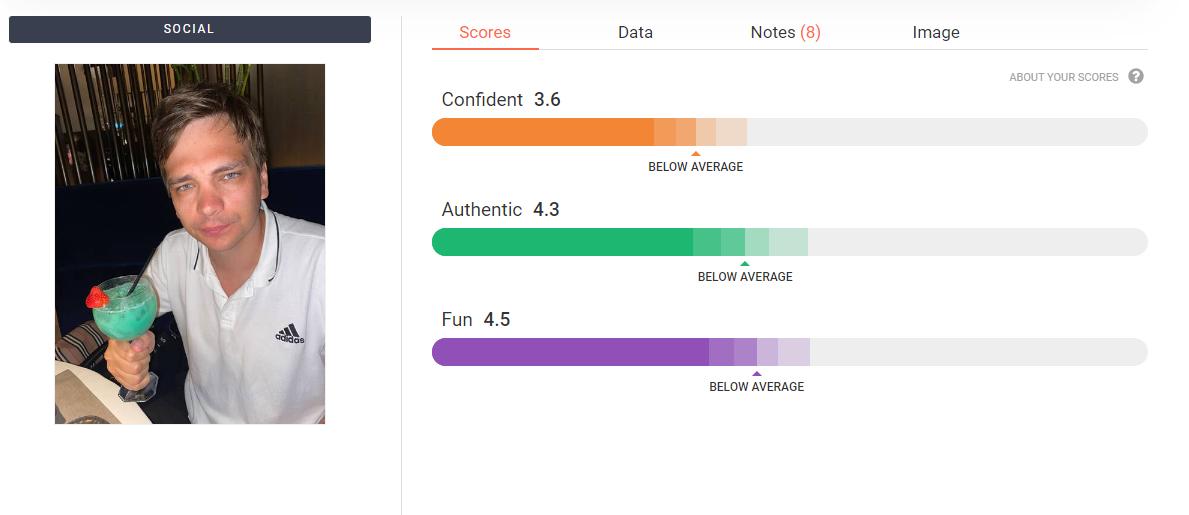Switch to the Image tab
Screen dimensions: 1189x515
(x=936, y=33)
